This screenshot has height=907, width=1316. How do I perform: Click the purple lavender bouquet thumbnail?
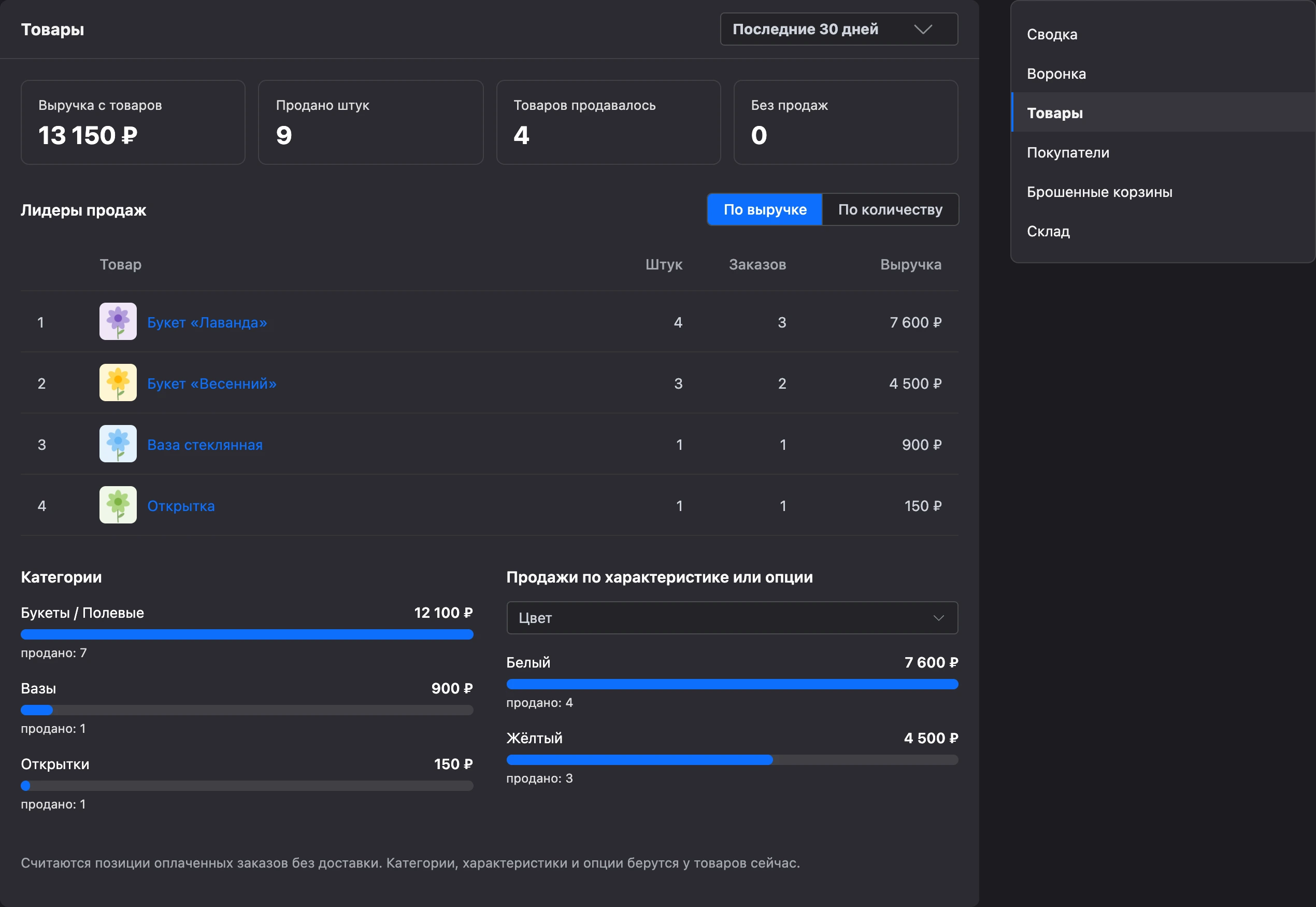tap(118, 322)
